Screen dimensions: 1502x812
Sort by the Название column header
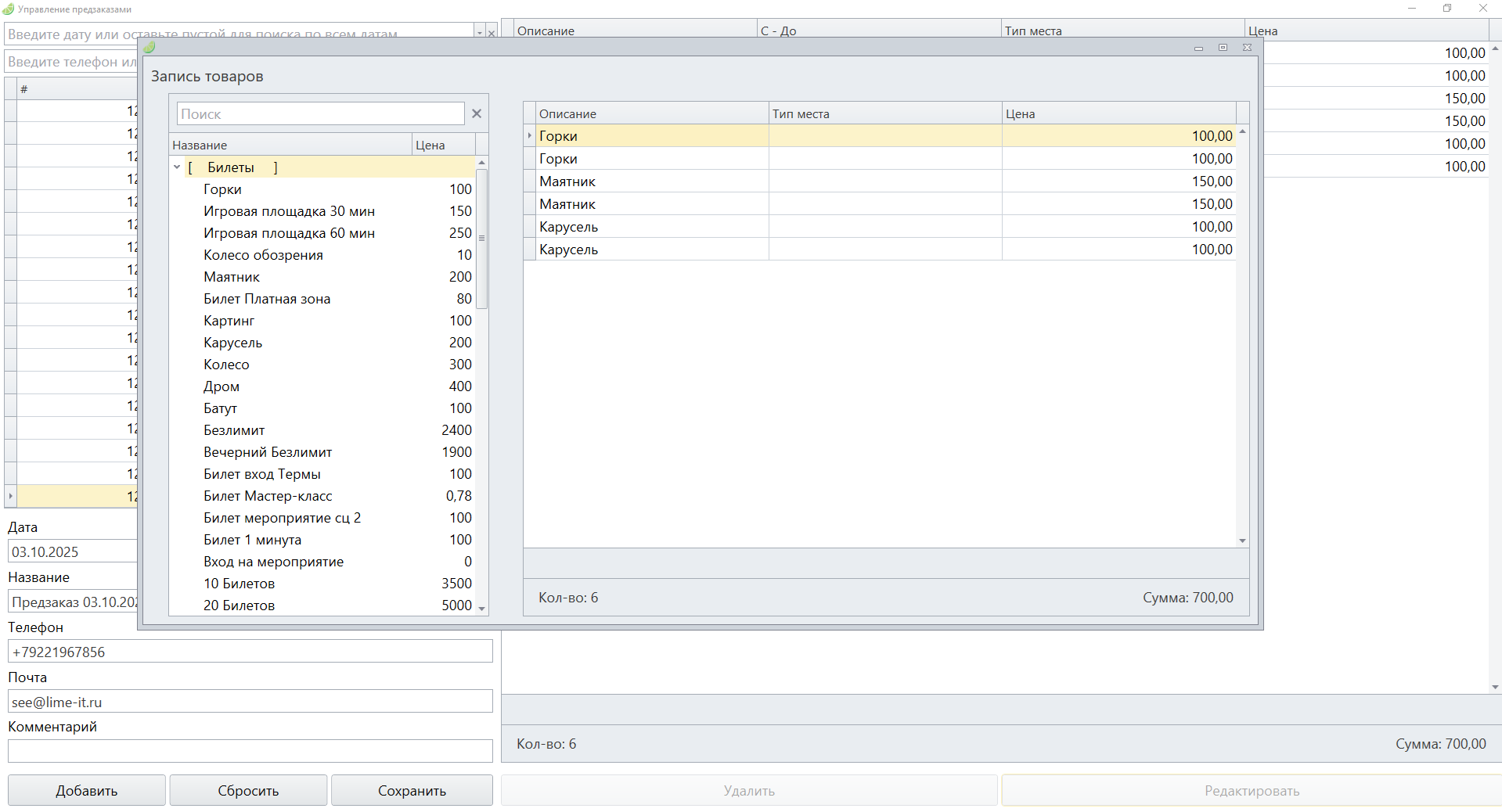pyautogui.click(x=290, y=145)
